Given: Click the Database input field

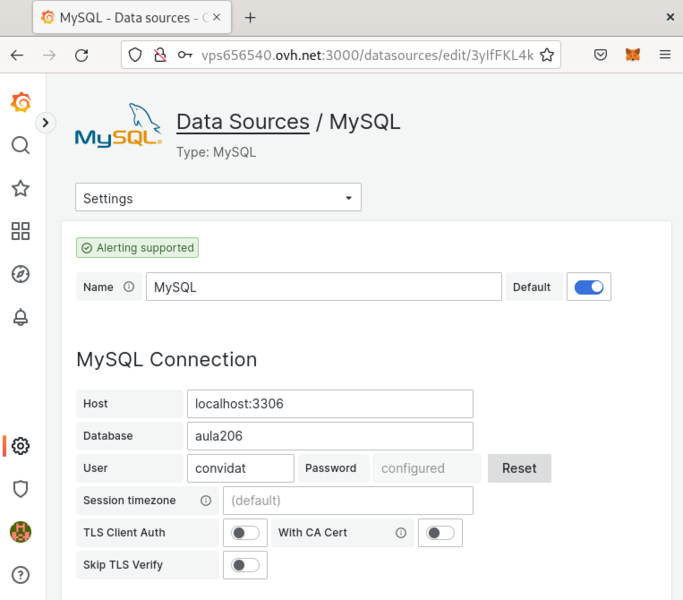Looking at the screenshot, I should (330, 436).
